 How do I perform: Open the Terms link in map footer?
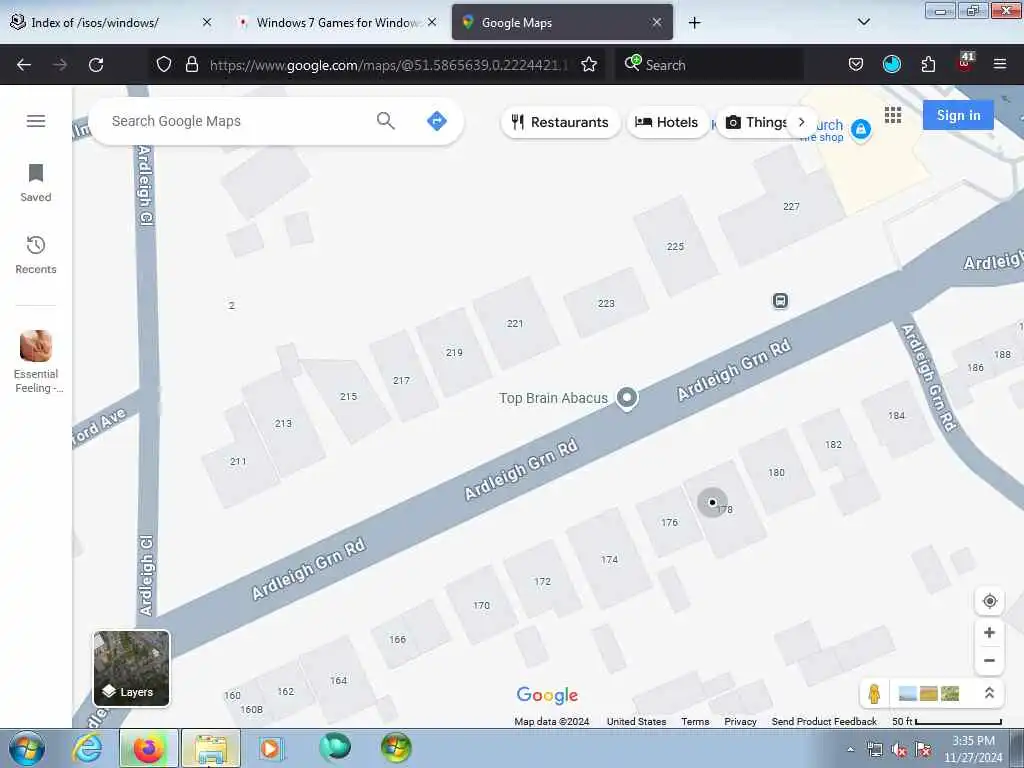pyautogui.click(x=695, y=722)
